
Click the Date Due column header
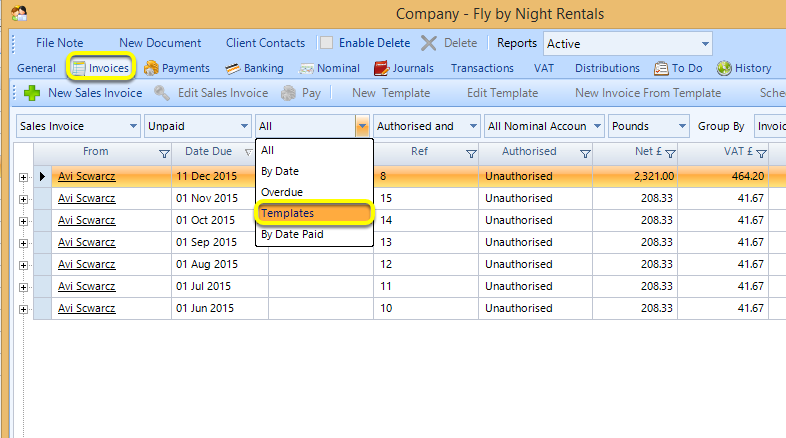pos(208,151)
